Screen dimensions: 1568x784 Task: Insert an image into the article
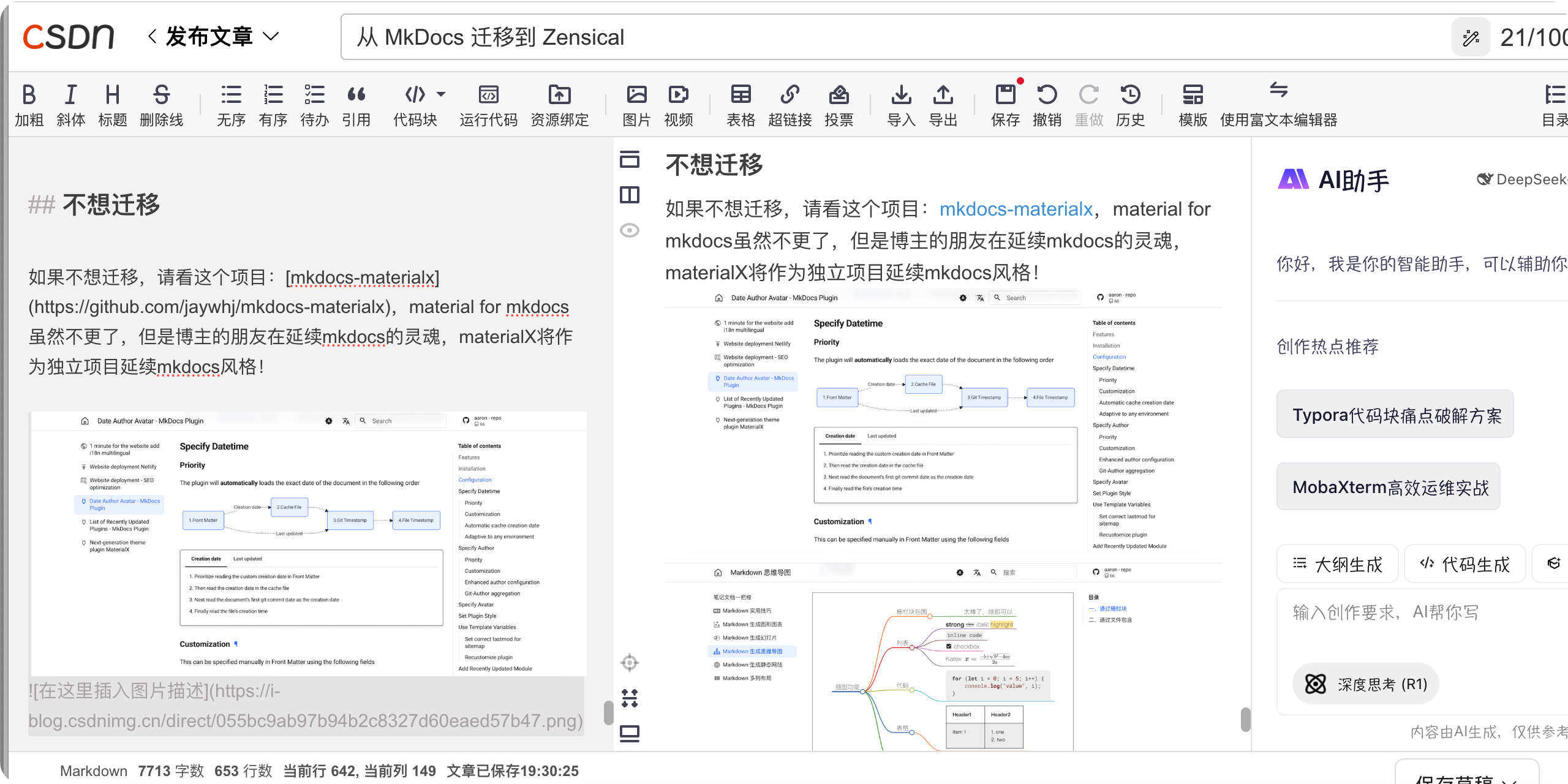point(637,103)
